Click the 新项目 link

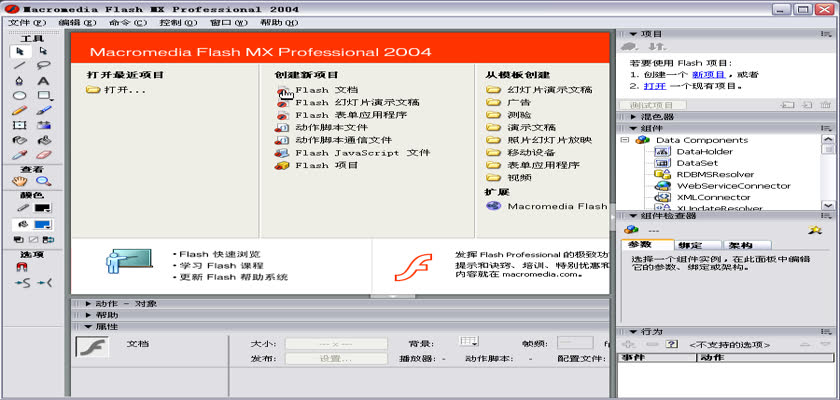(x=708, y=75)
